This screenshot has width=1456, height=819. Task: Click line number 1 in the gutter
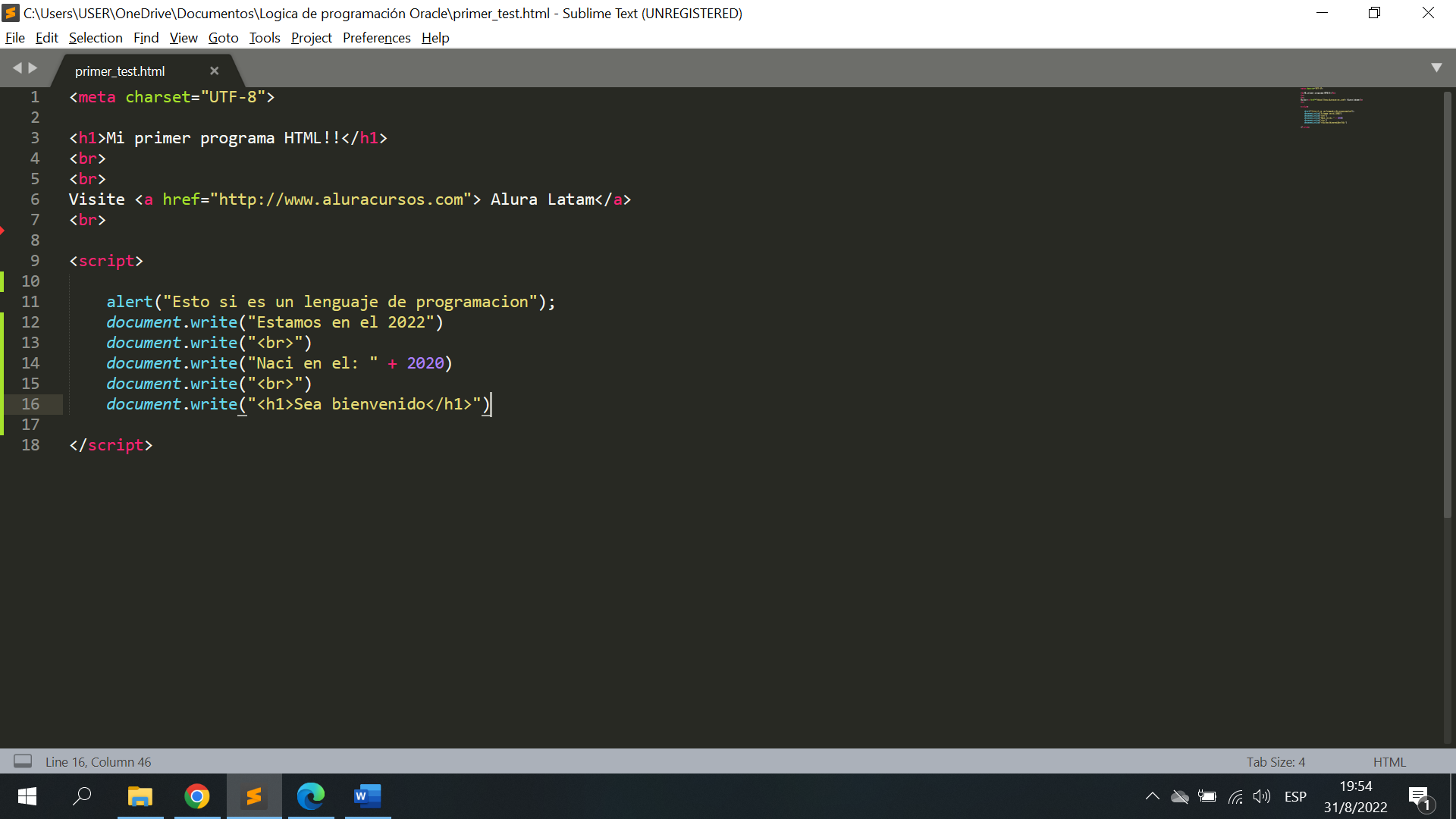pyautogui.click(x=35, y=97)
